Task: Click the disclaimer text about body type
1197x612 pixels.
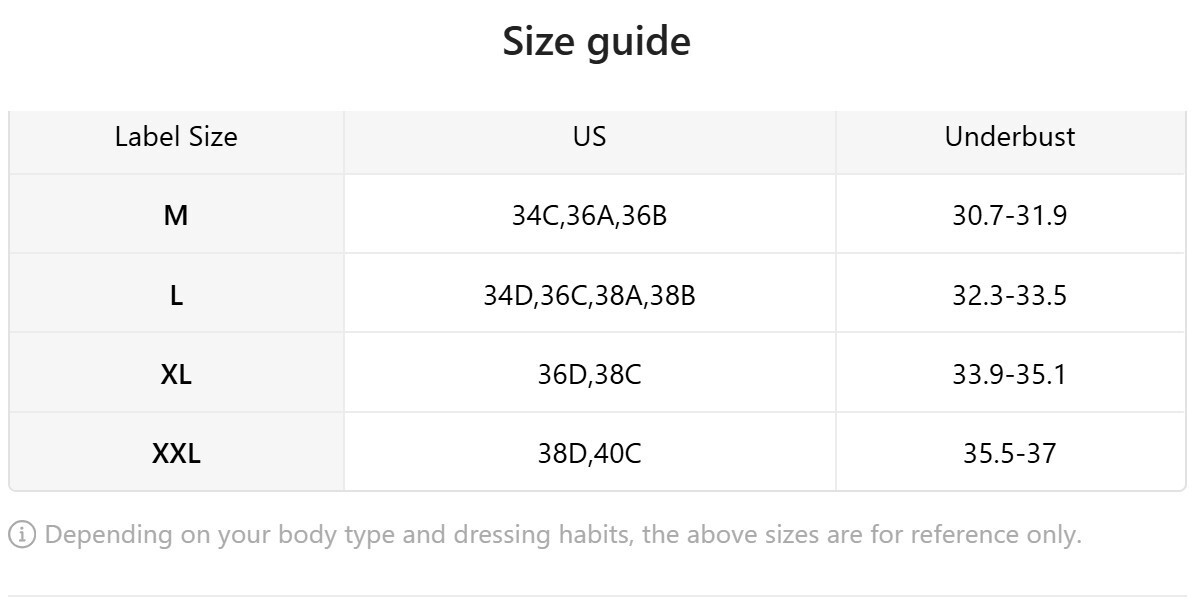Action: 563,535
